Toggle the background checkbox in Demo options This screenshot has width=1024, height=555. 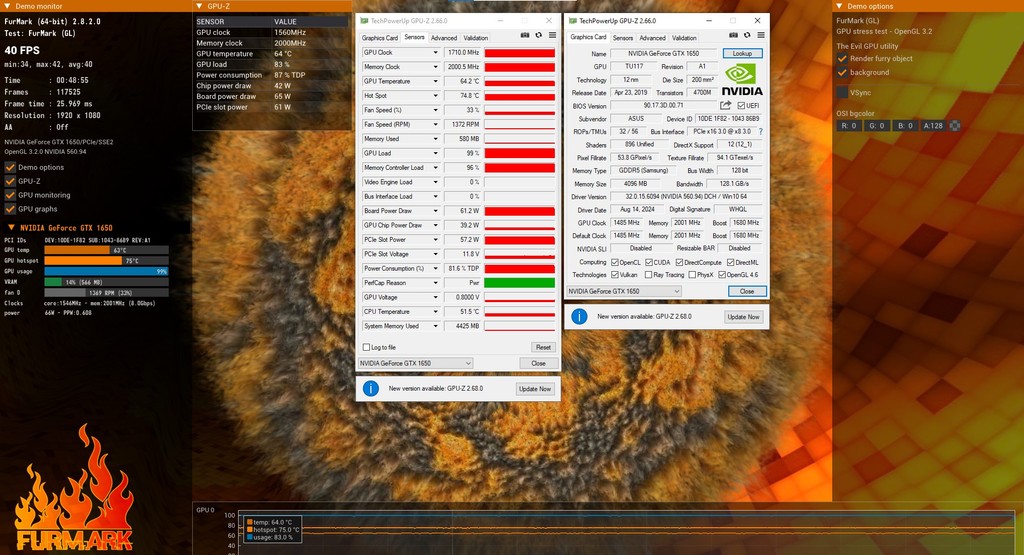tap(842, 72)
